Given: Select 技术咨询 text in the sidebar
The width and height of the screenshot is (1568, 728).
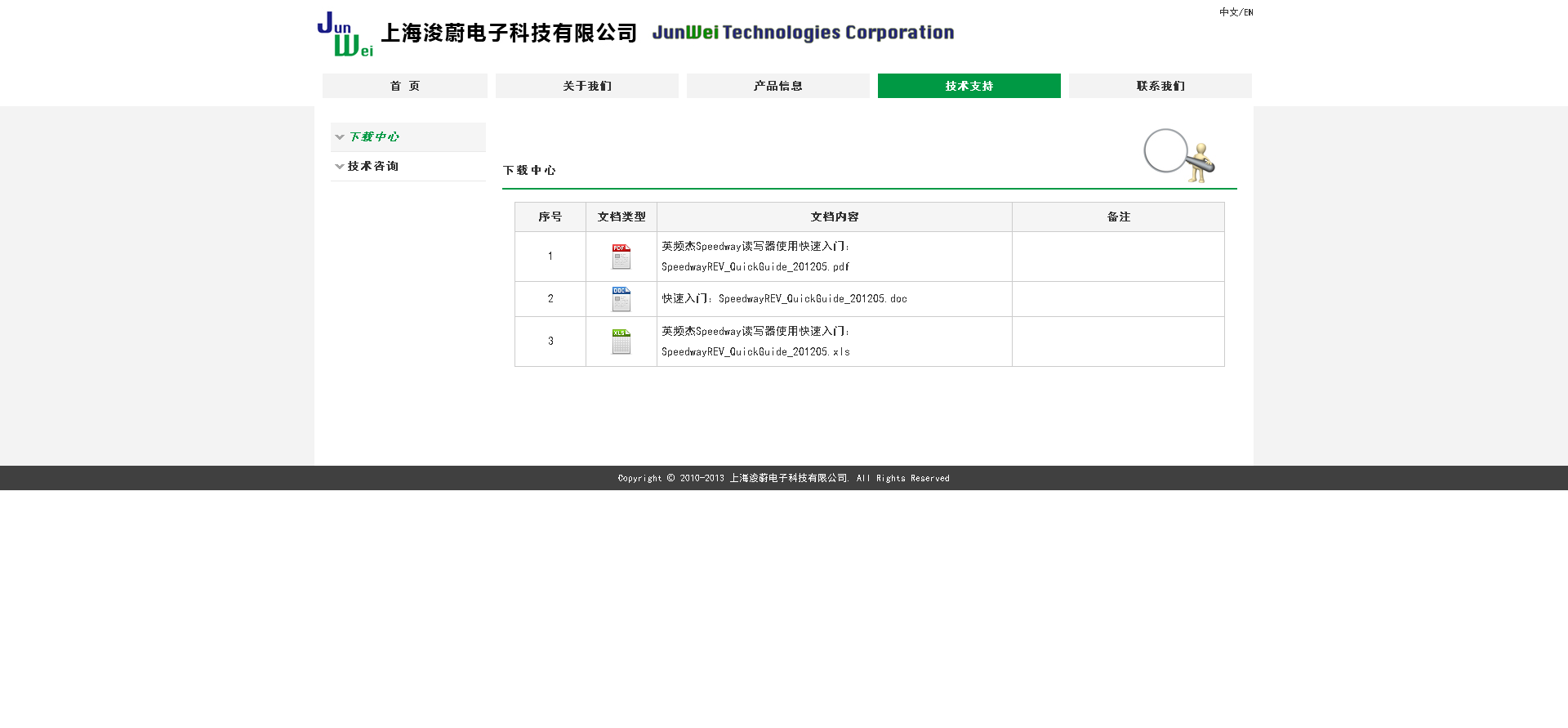Looking at the screenshot, I should pyautogui.click(x=373, y=167).
